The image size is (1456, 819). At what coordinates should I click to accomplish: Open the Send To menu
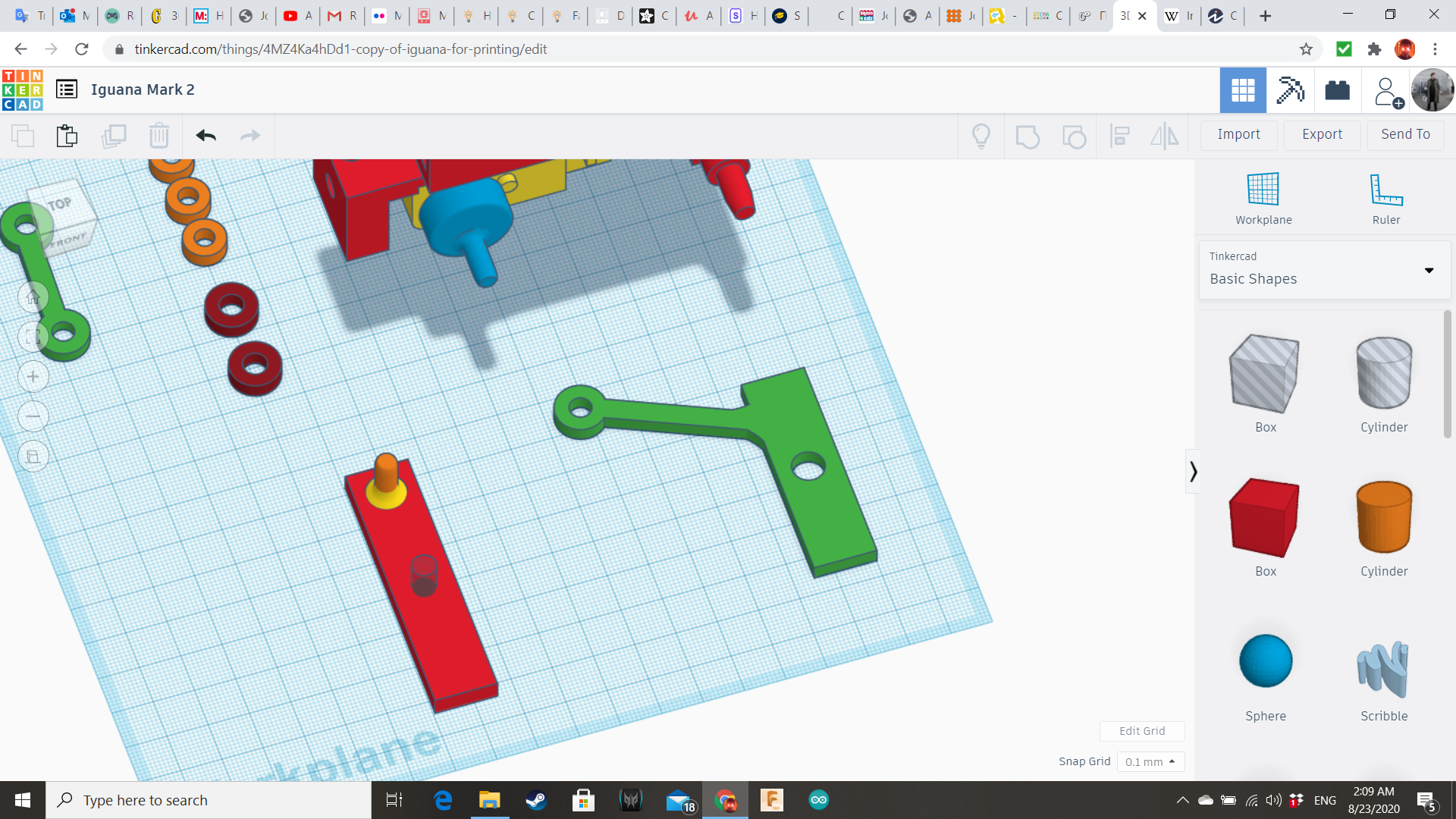tap(1405, 134)
